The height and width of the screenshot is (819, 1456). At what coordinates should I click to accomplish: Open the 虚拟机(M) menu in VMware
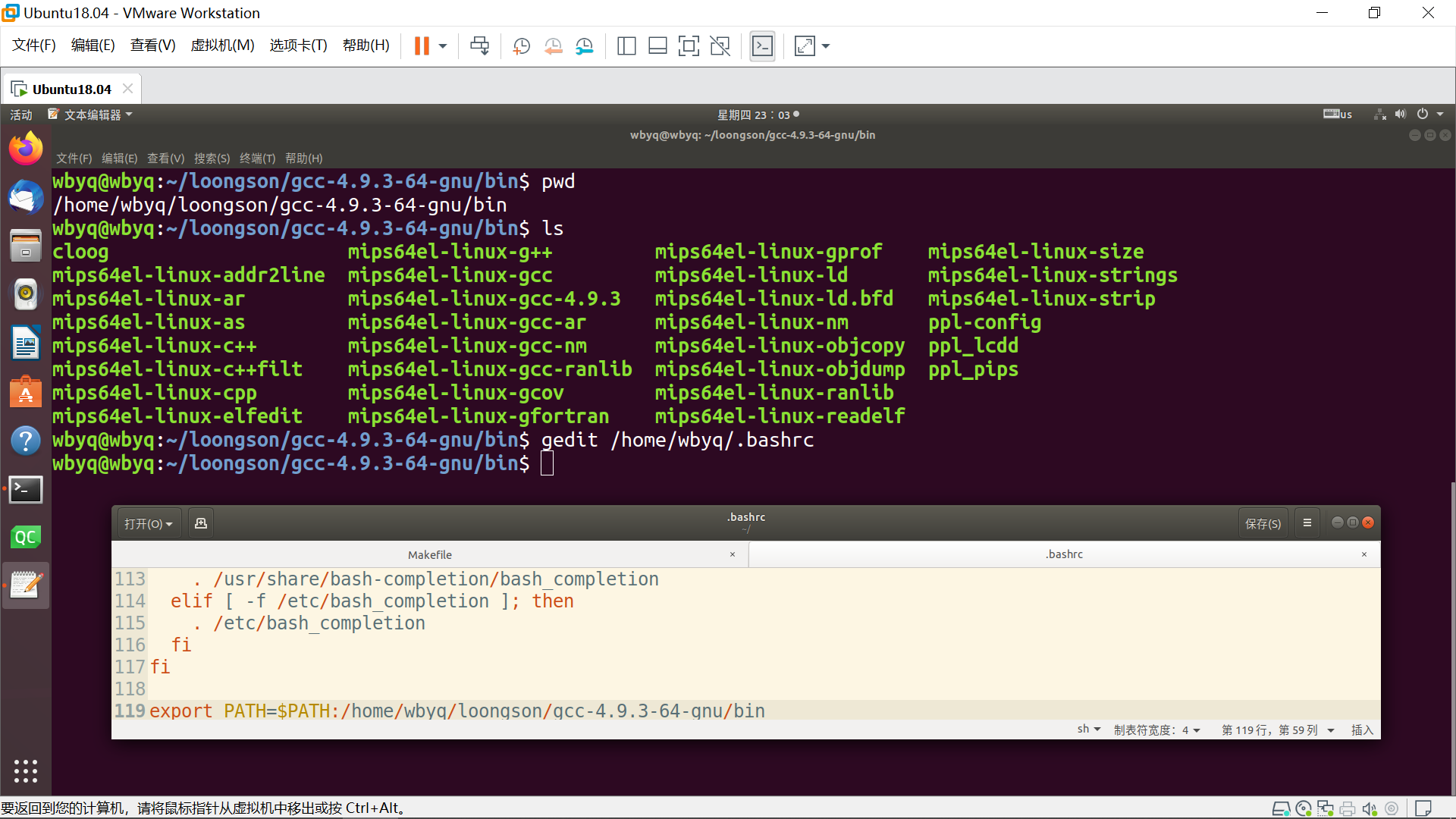coord(222,45)
